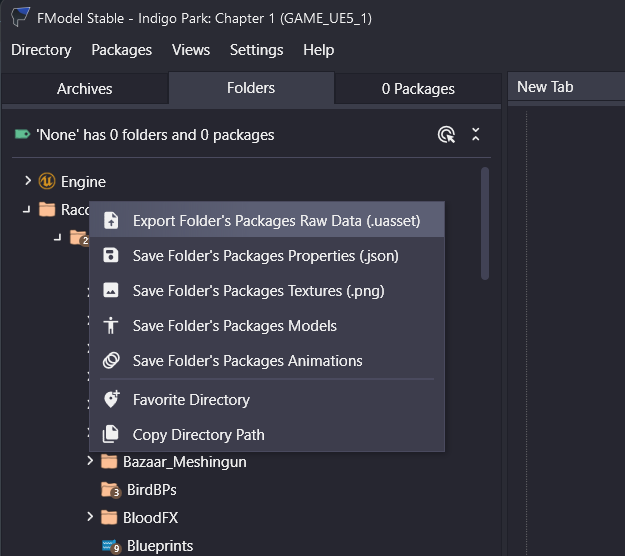Image resolution: width=625 pixels, height=556 pixels.
Task: Choose Save Folder's Packages Textures (.png)
Action: (258, 291)
